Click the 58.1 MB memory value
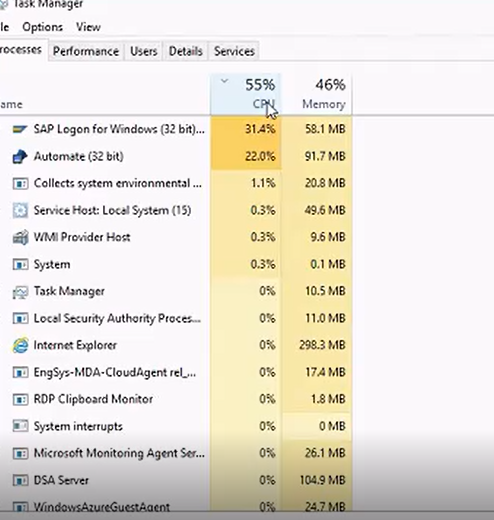This screenshot has width=494, height=520. [325, 129]
